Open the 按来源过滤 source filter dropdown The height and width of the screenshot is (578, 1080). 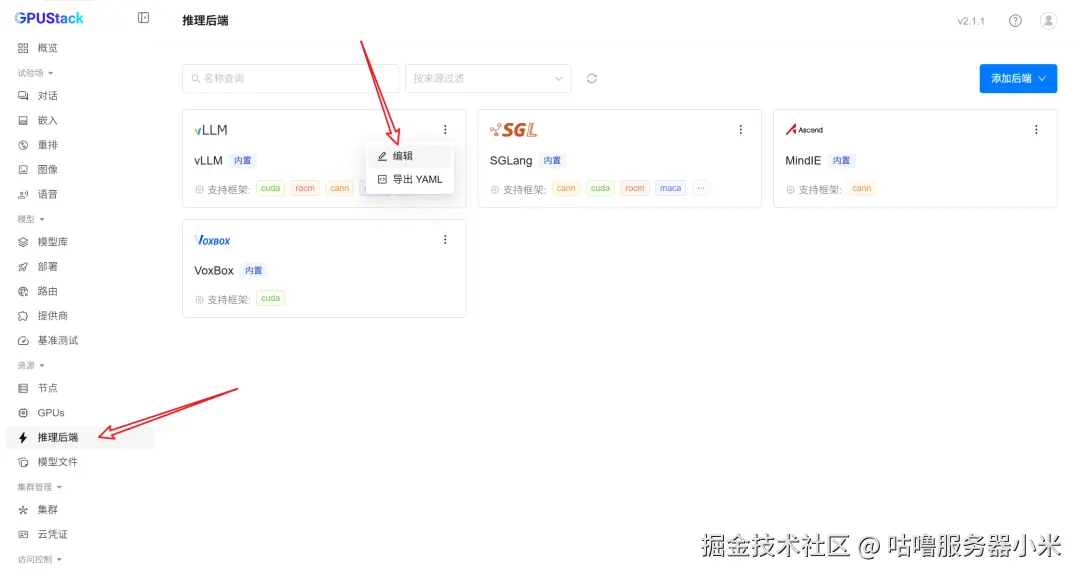pos(488,79)
